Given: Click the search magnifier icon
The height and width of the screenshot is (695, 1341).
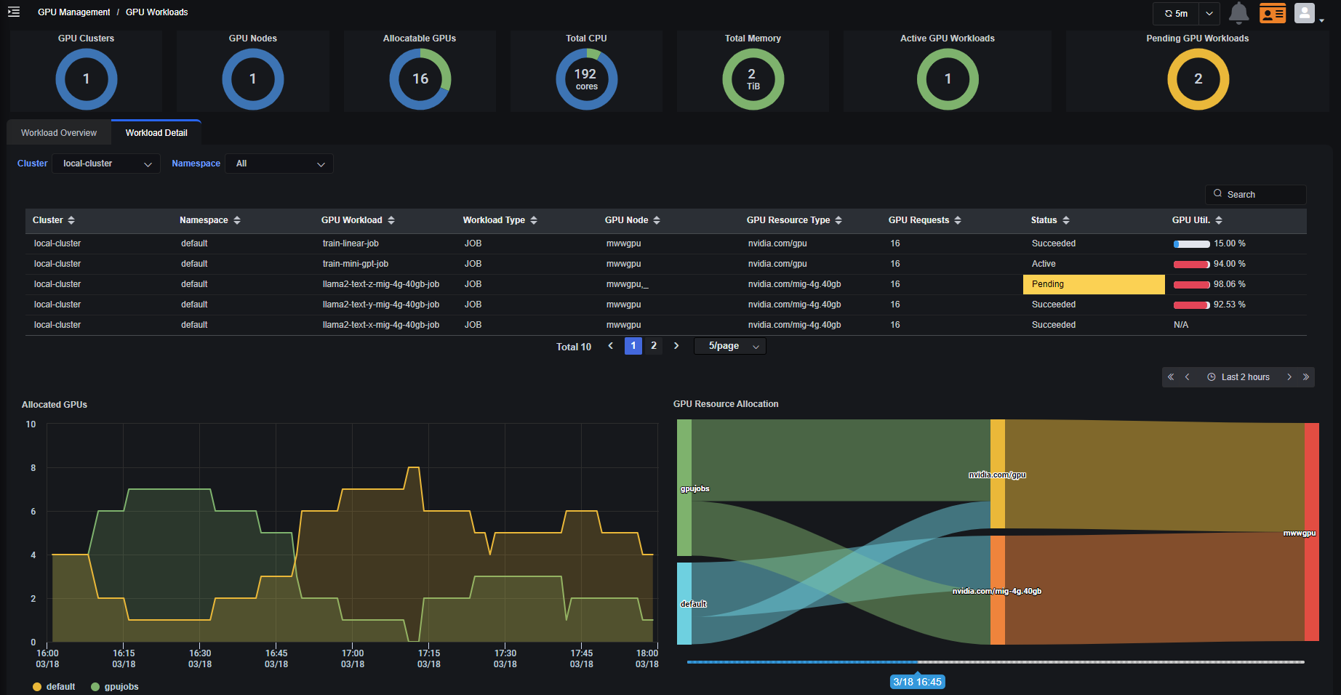Looking at the screenshot, I should point(1217,194).
